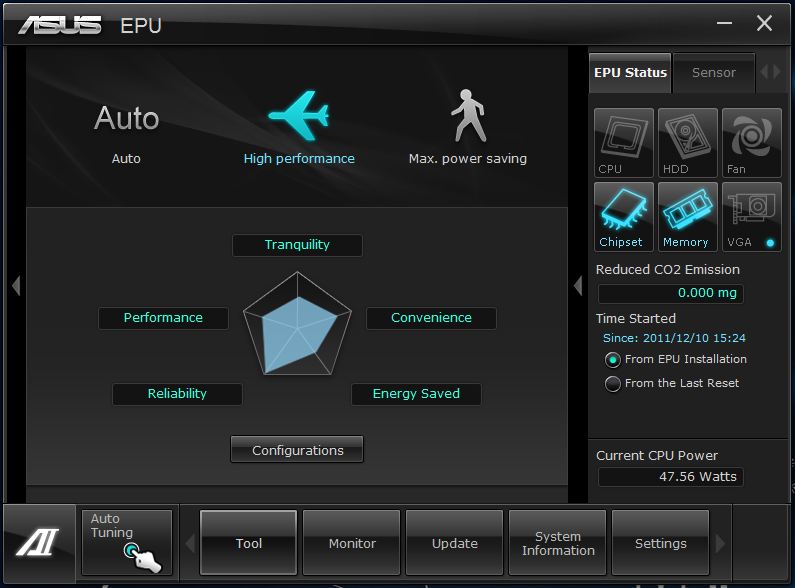Click the CPU status icon
795x588 pixels.
point(624,142)
